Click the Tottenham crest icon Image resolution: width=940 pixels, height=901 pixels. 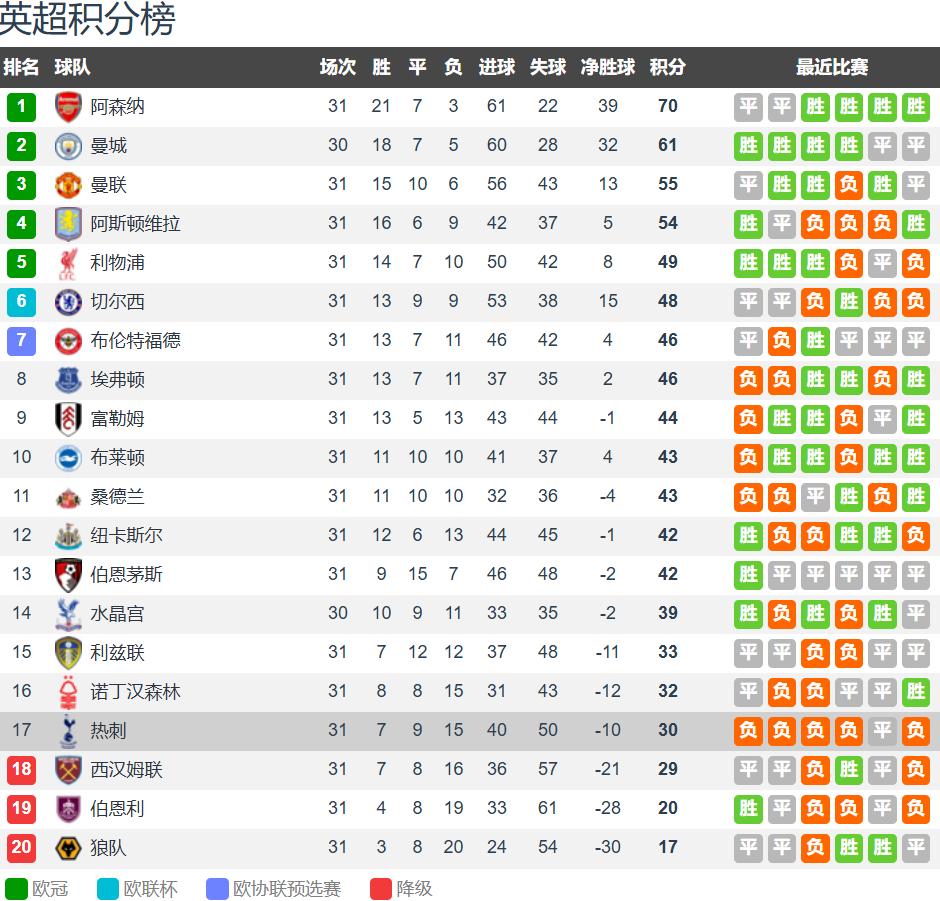pyautogui.click(x=68, y=731)
